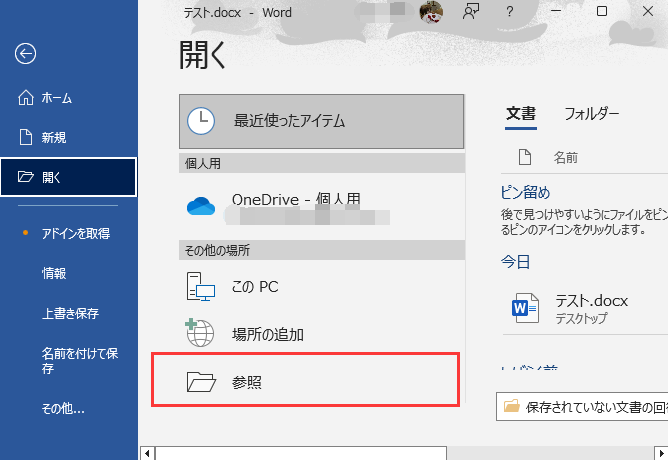Click the ピン留め section heading
Image resolution: width=668 pixels, height=460 pixels.
[525, 193]
